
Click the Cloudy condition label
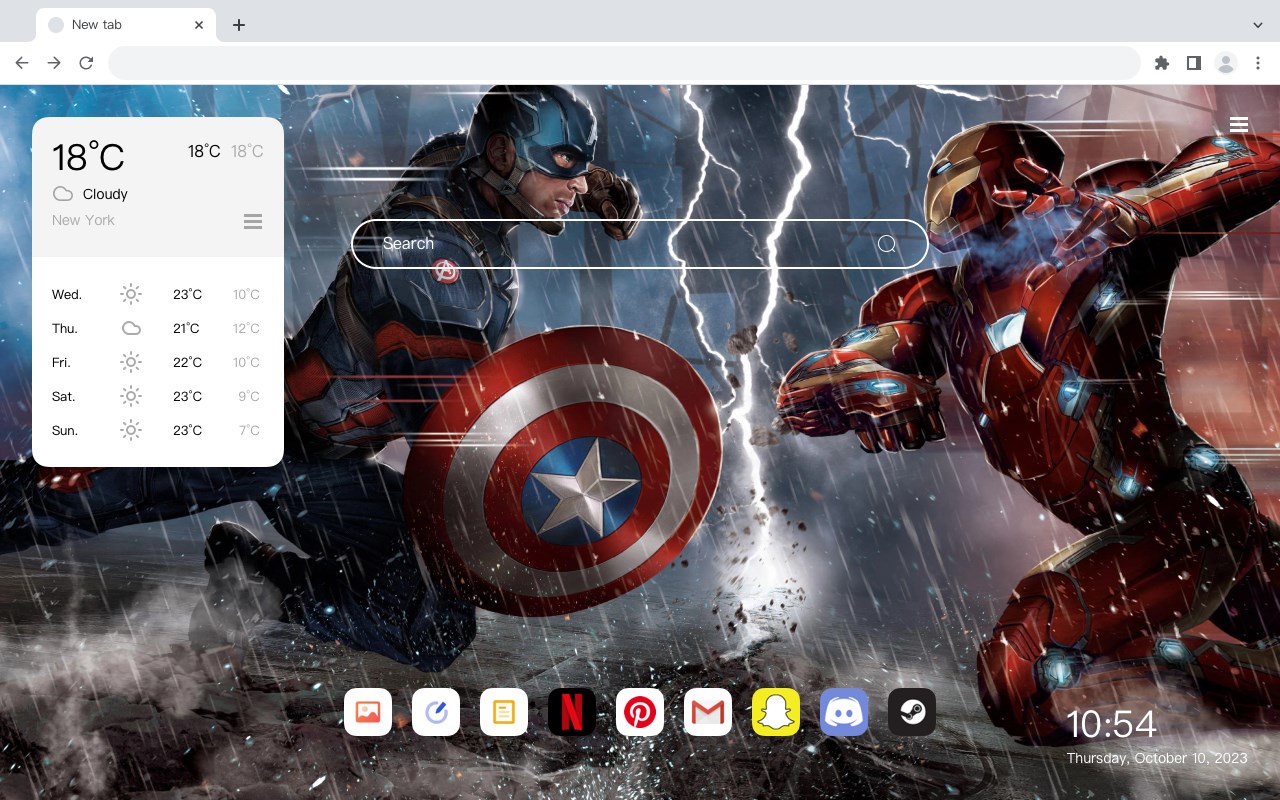coord(105,194)
